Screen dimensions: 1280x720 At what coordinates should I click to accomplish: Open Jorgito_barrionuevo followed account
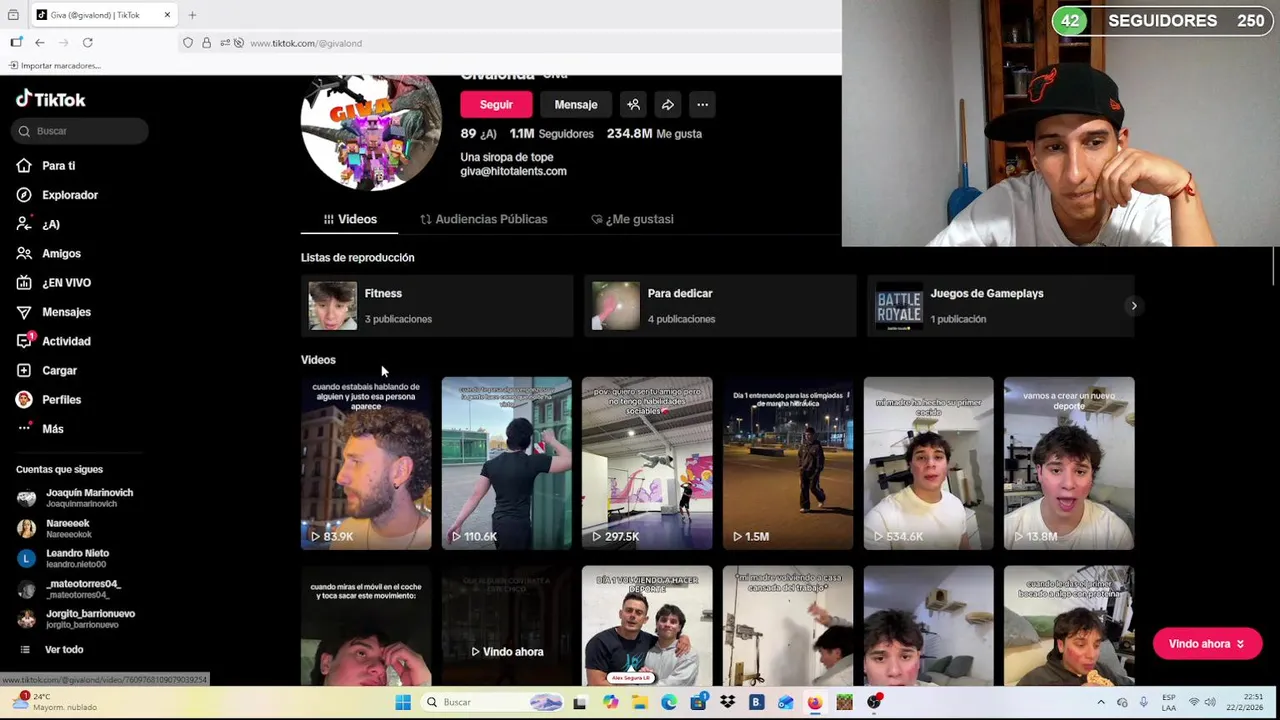[x=77, y=619]
